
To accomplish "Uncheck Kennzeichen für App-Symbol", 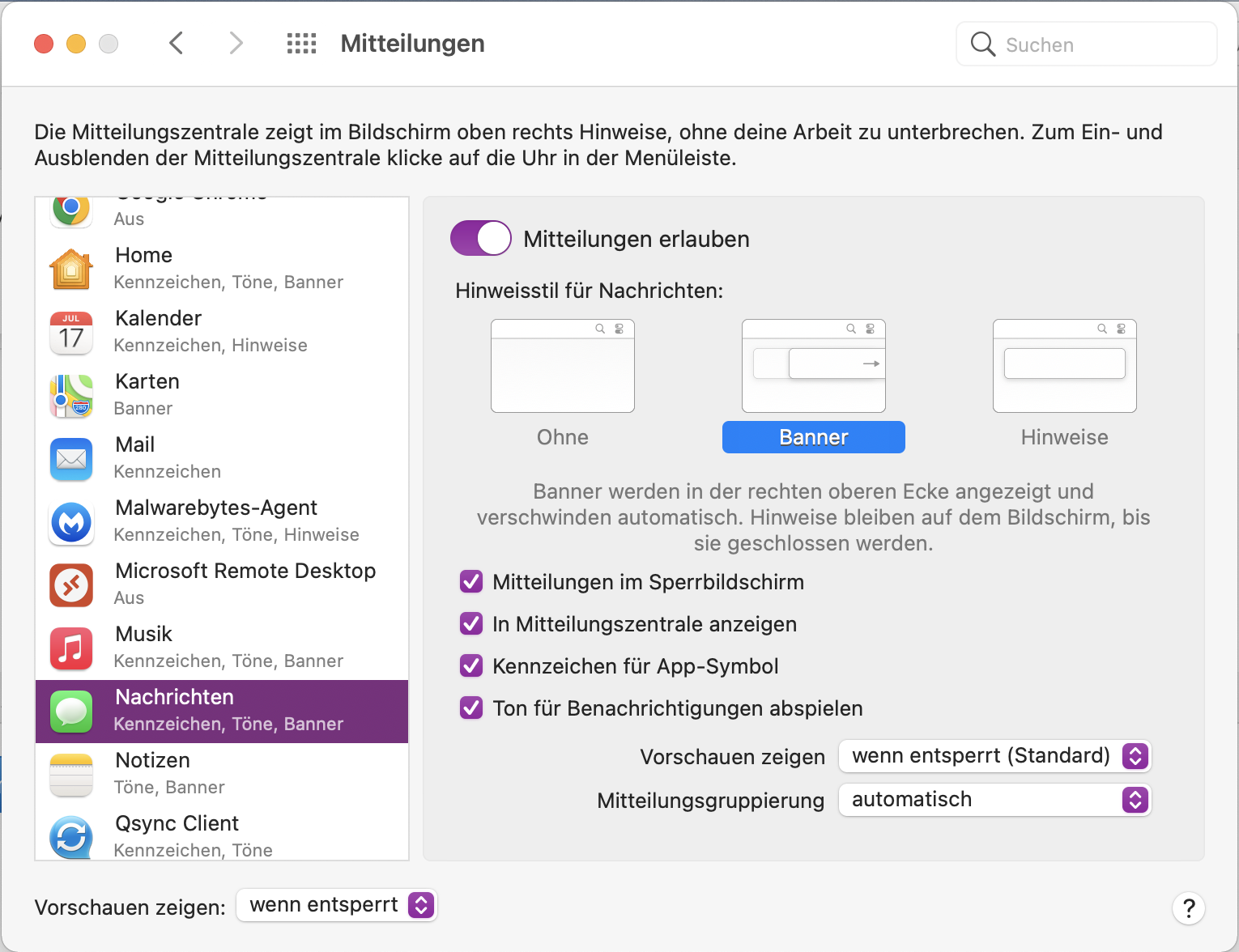I will tap(471, 666).
